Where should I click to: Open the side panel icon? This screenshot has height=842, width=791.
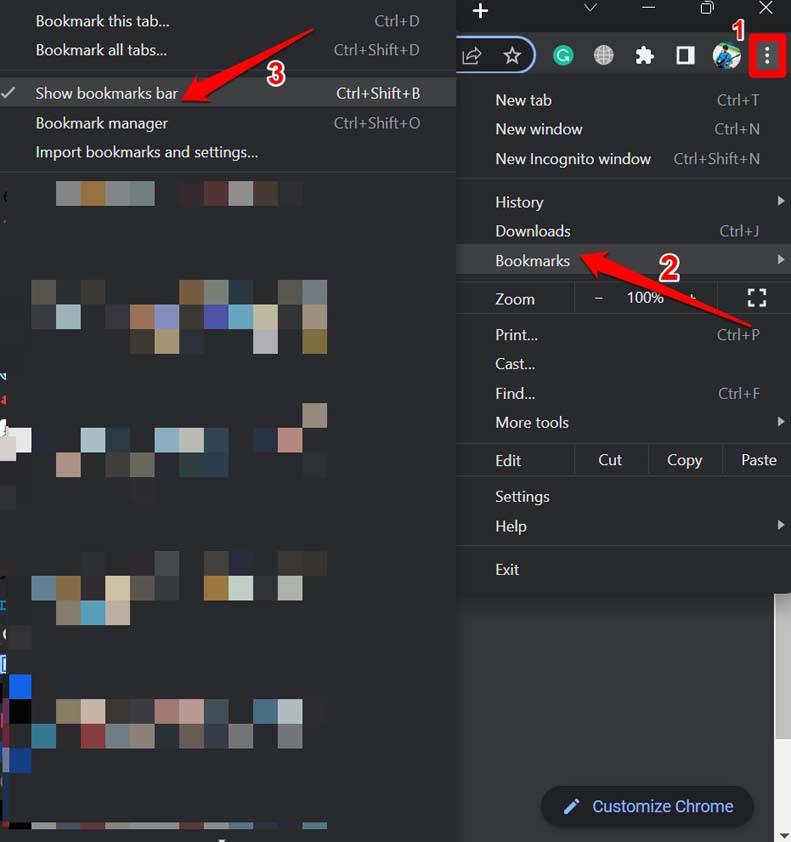point(685,56)
